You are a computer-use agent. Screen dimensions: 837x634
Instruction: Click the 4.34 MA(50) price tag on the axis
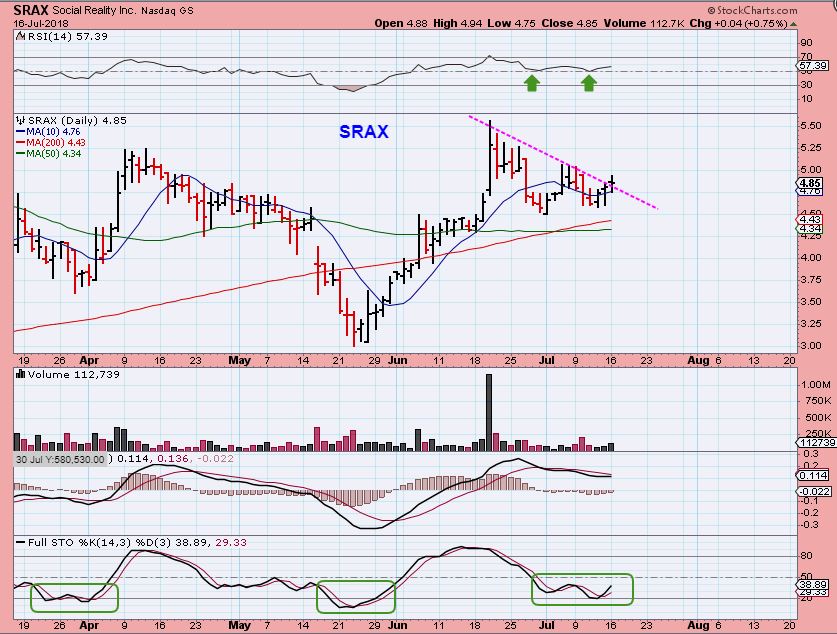810,229
